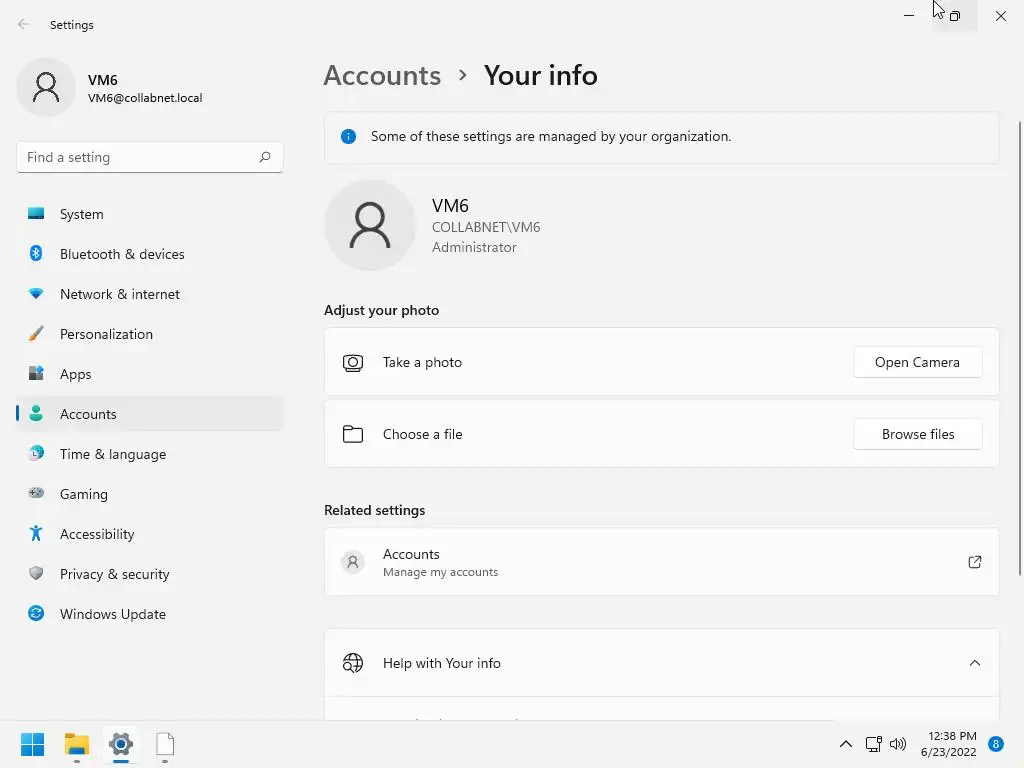
Task: Go to Time & language settings
Action: (x=112, y=454)
